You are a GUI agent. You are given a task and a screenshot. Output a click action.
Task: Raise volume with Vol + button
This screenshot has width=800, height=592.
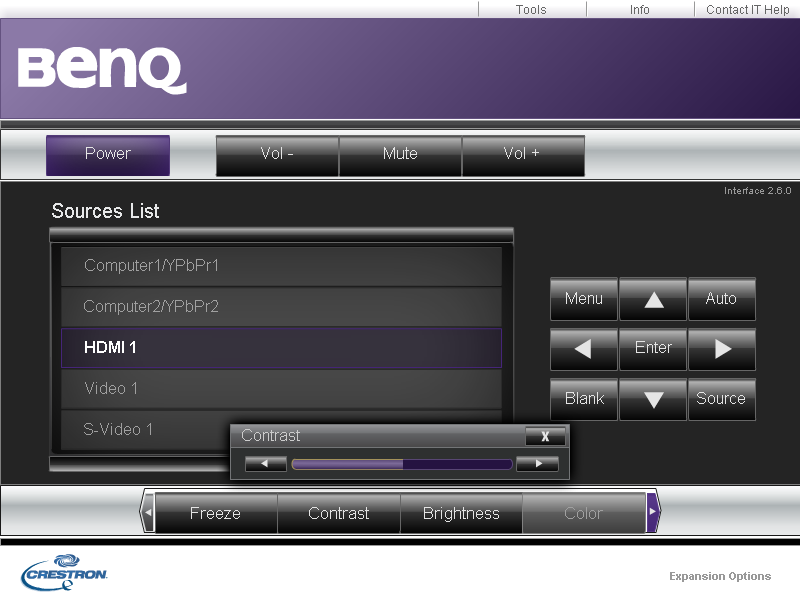[523, 156]
